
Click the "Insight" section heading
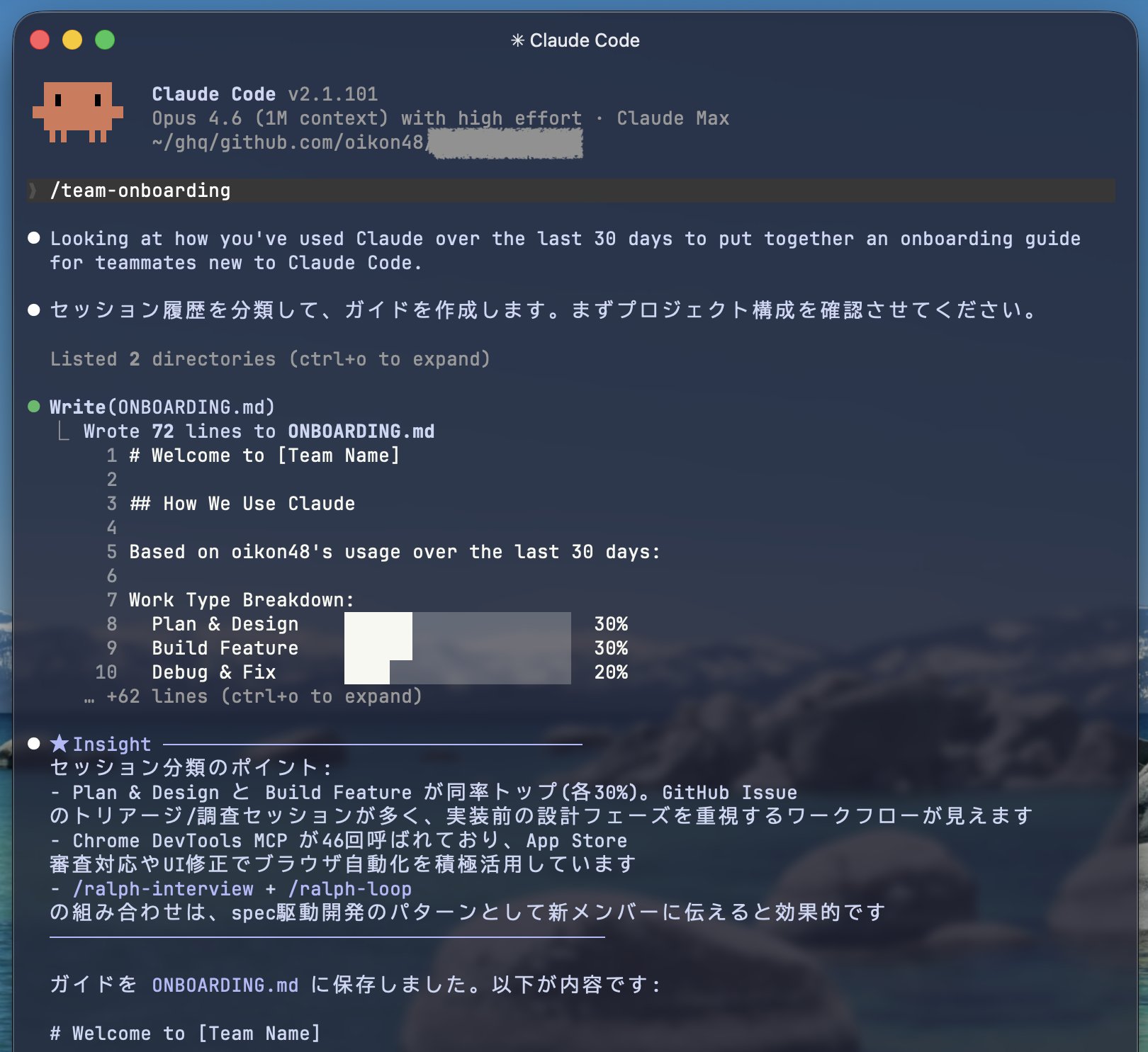click(112, 745)
